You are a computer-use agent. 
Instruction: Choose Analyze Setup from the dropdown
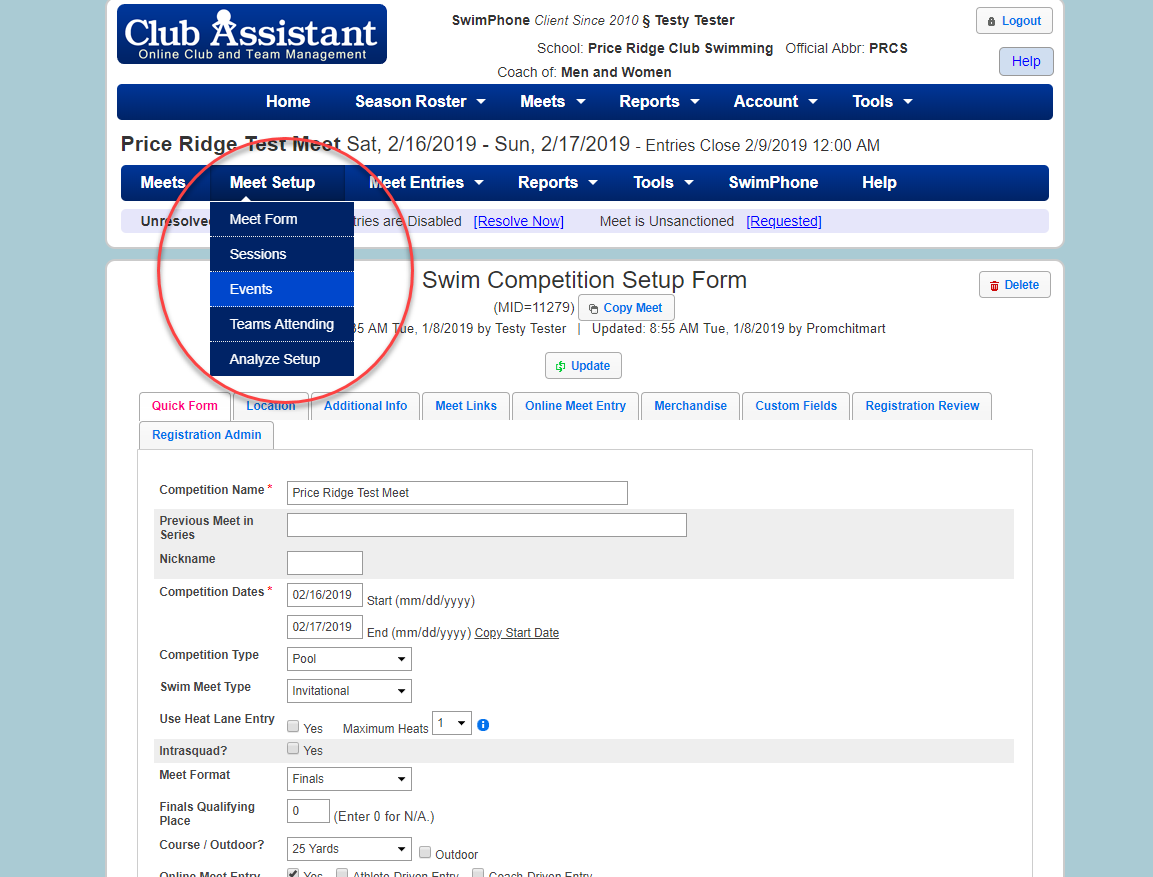(x=282, y=359)
